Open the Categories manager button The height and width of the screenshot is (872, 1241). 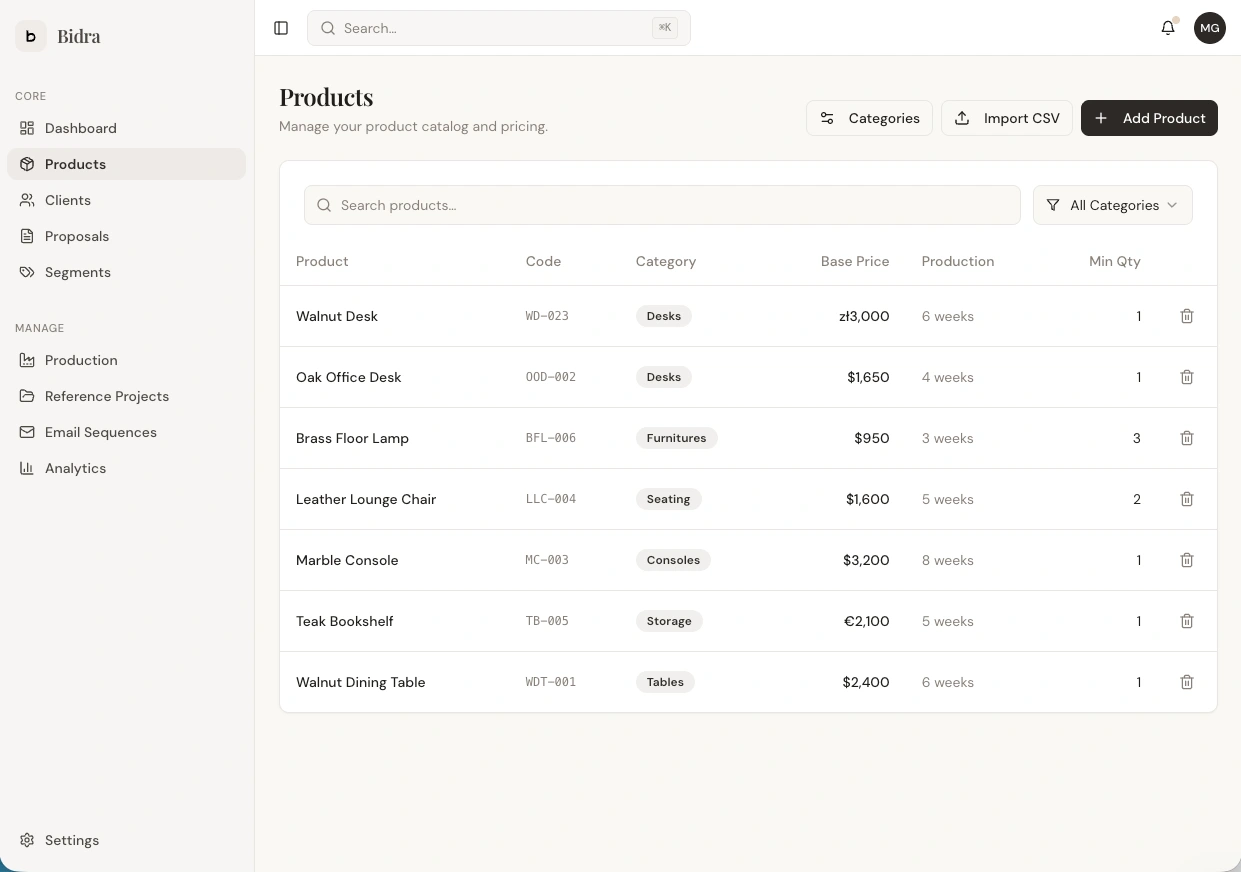tap(869, 118)
